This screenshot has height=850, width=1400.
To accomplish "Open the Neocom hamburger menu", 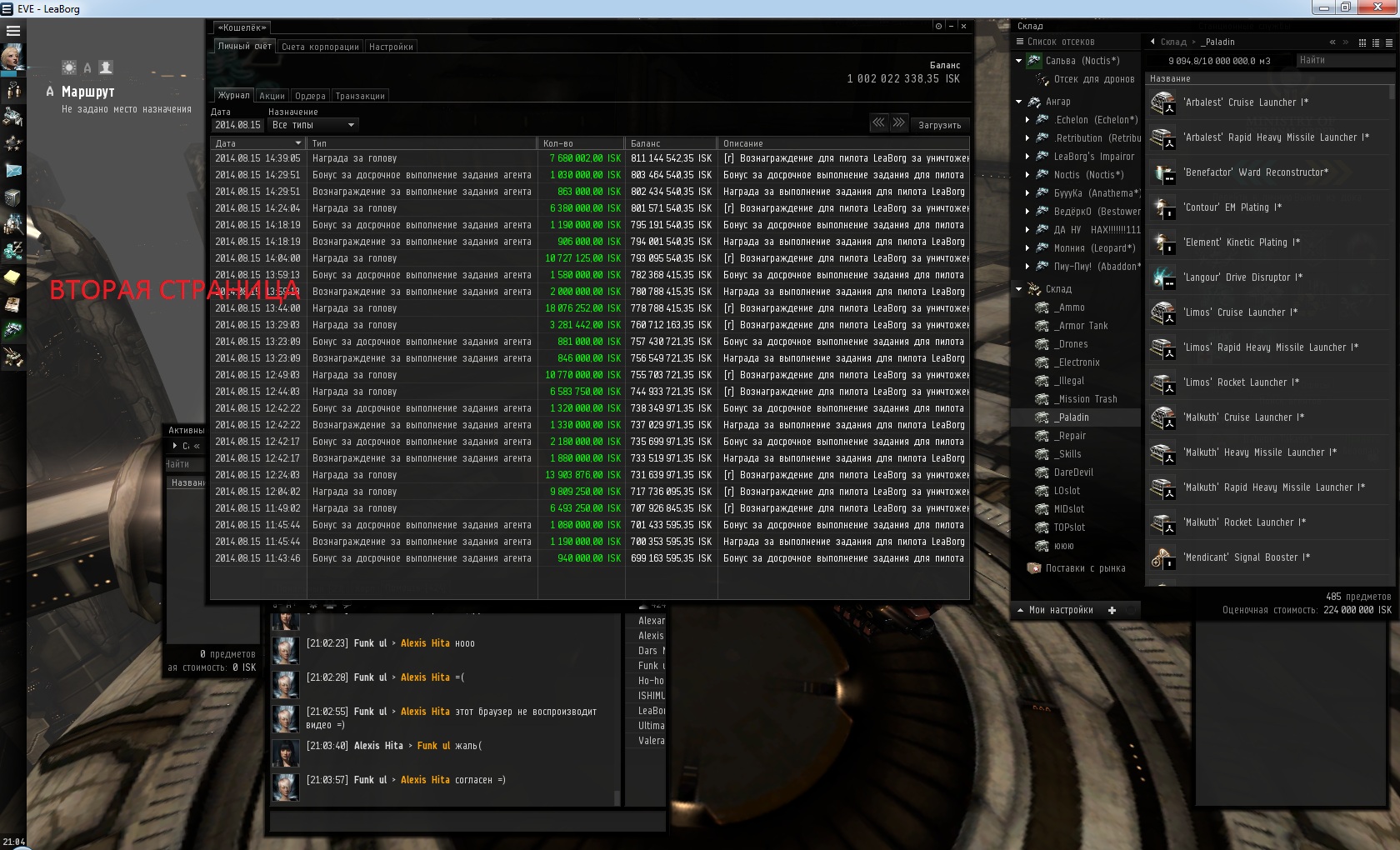I will coord(12,31).
